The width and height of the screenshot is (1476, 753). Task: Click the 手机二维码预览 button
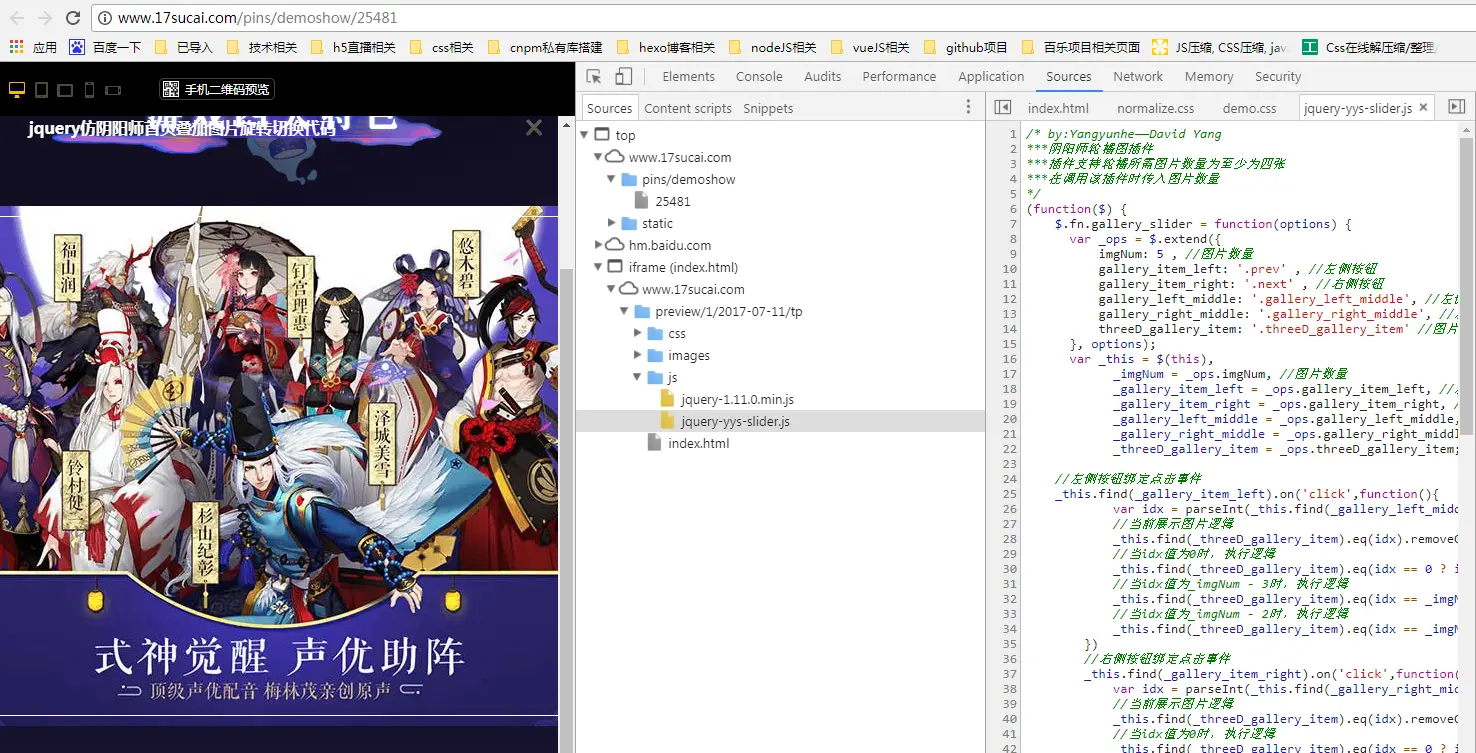[x=217, y=90]
